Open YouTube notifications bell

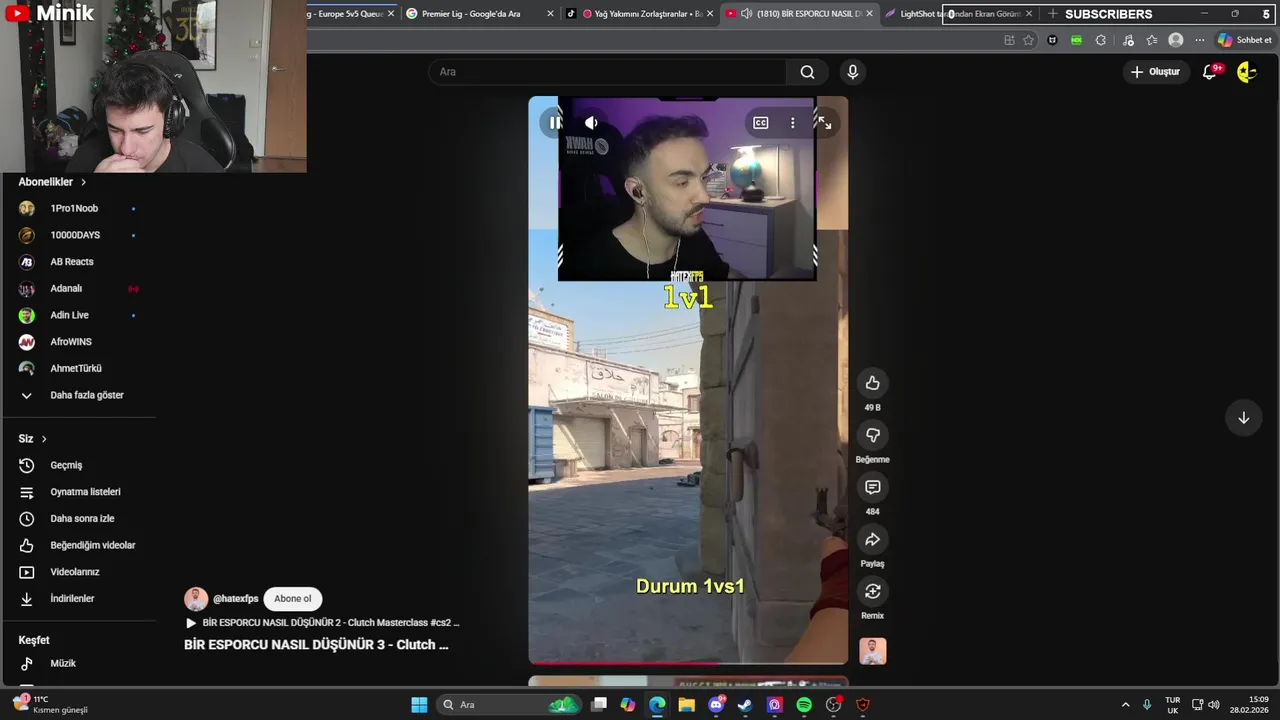click(1210, 72)
